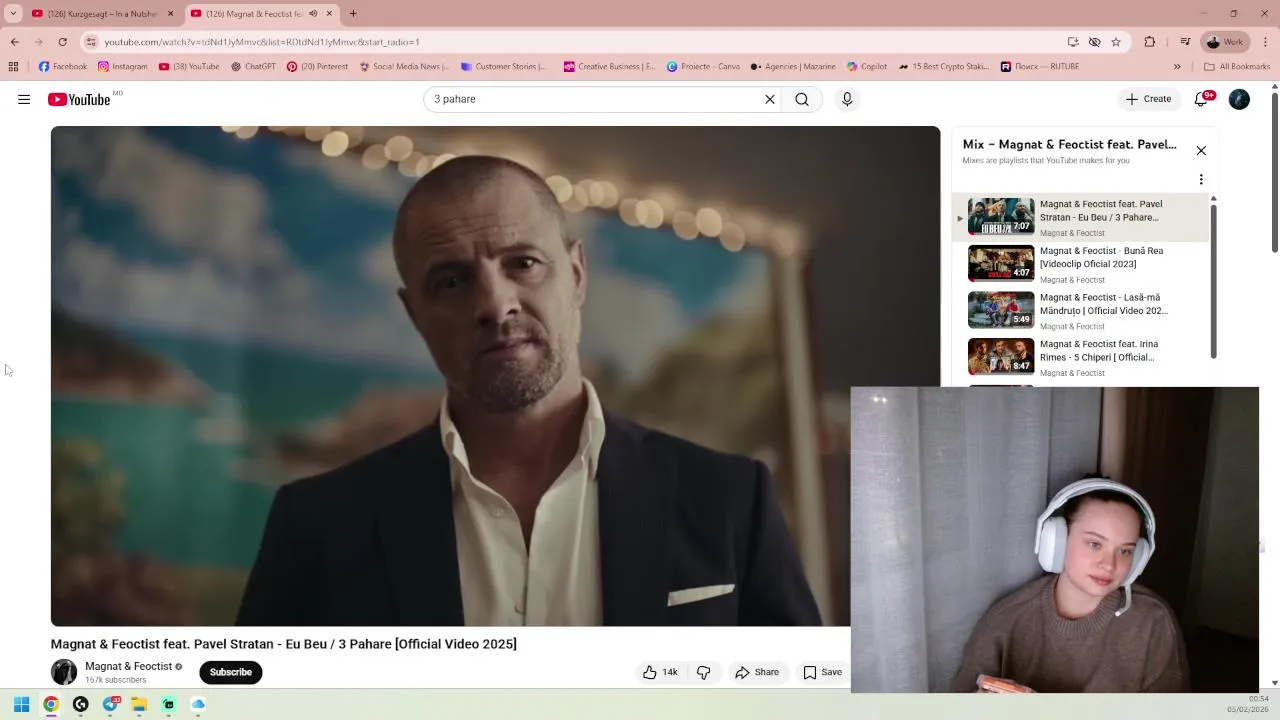The width and height of the screenshot is (1280, 720).
Task: Go to the YouTube home logo
Action: coord(79,99)
